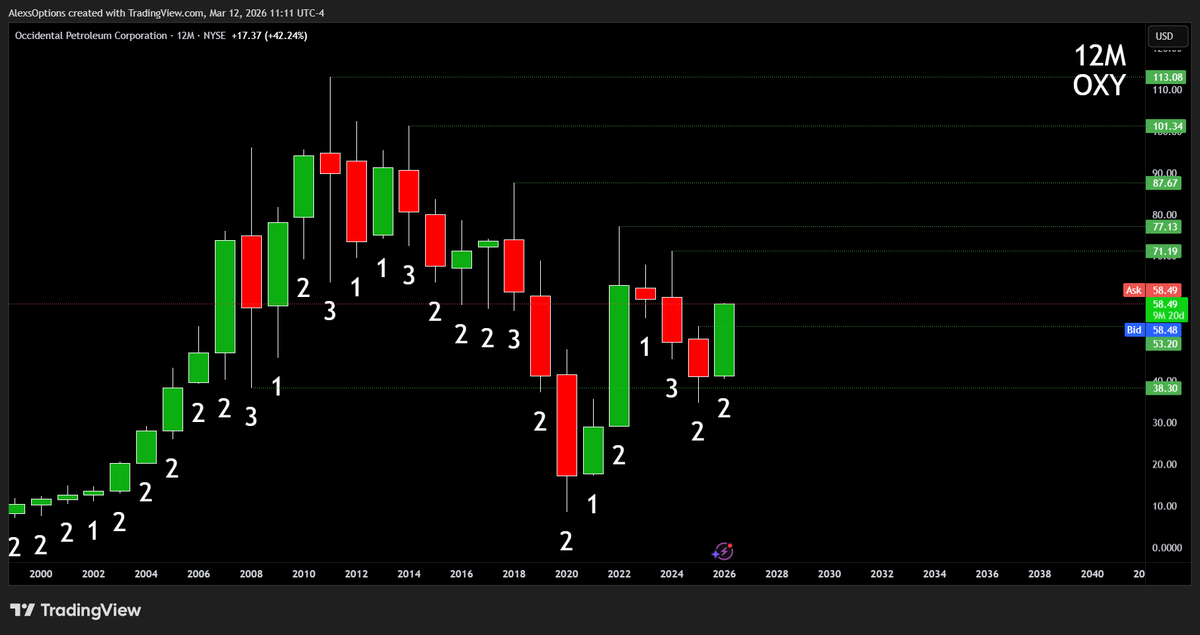
Task: Click the 2022 year label on time axis
Action: 618,574
